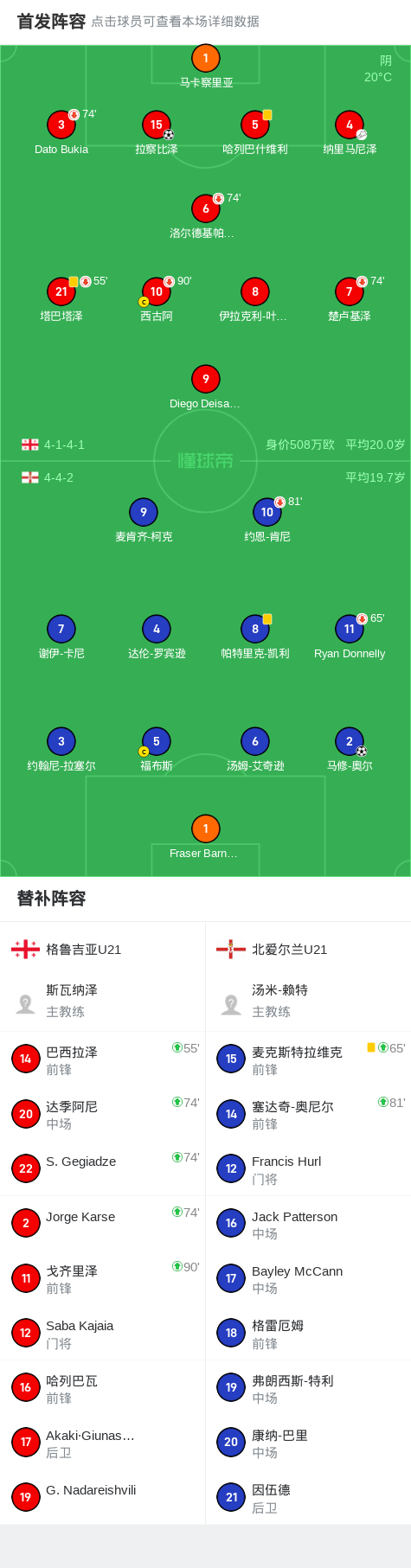View head coach 斯瓦纳泽 profile
This screenshot has height=1568, width=411.
click(102, 1001)
